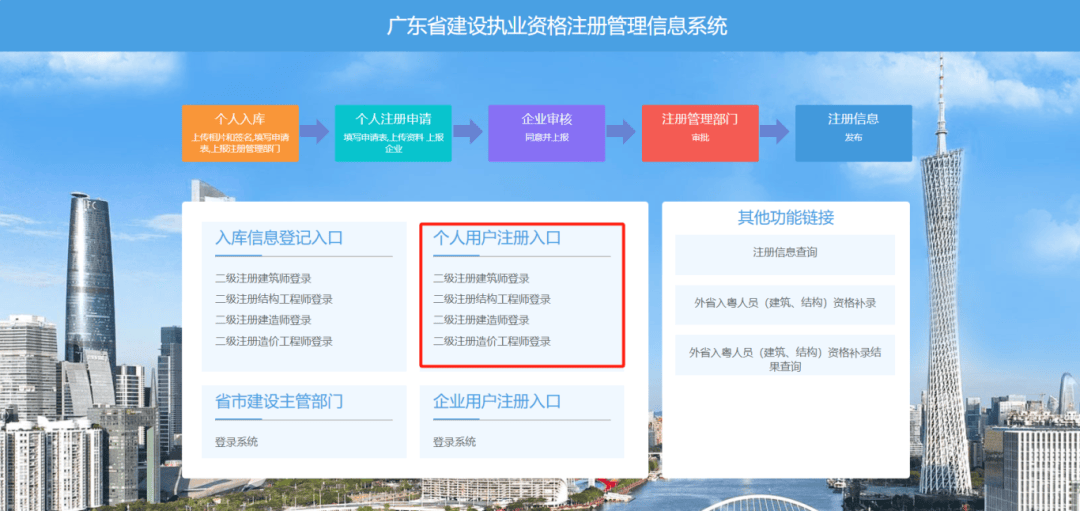Open 二级注册建筑师登录 under 入库信息登记入口

(x=263, y=278)
